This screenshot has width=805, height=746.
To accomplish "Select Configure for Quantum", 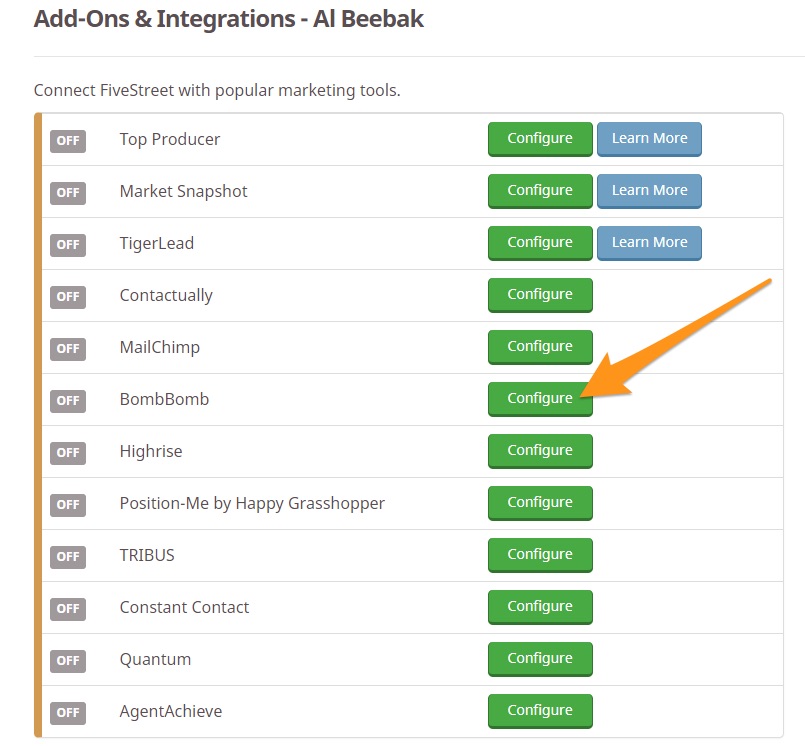I will pos(540,658).
